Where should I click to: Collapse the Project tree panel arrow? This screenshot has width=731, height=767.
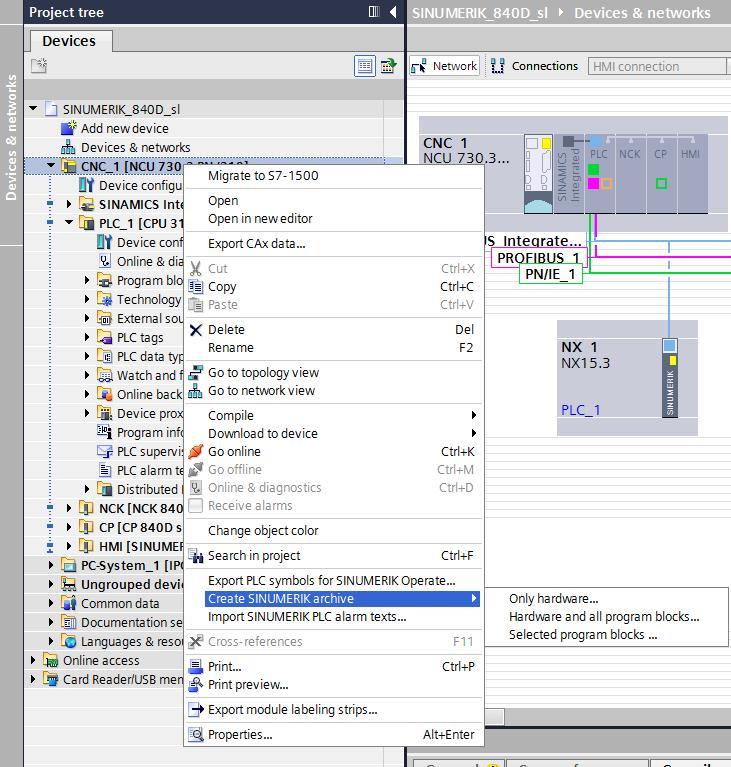pyautogui.click(x=393, y=12)
